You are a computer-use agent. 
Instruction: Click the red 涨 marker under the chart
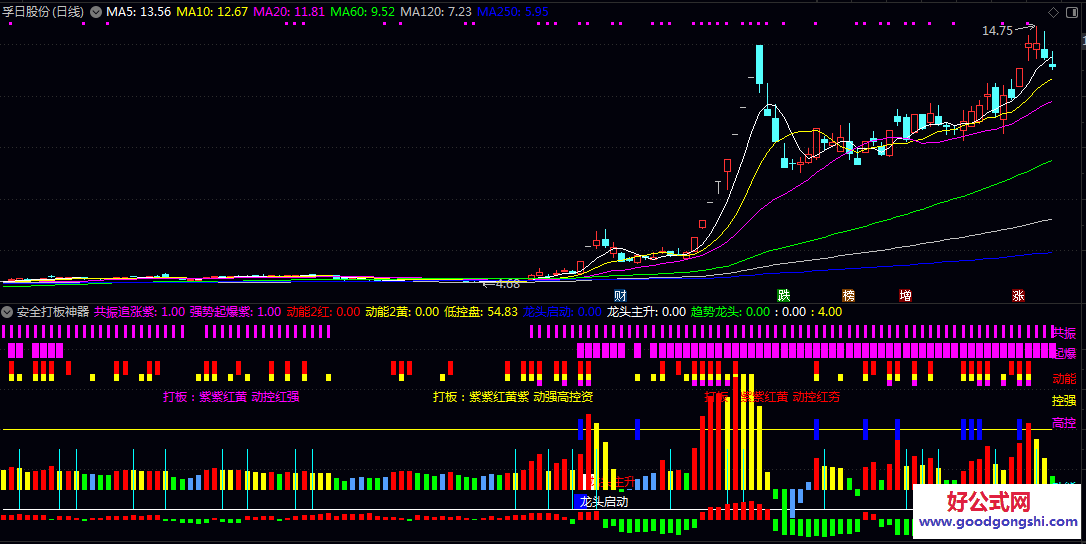(x=1018, y=295)
